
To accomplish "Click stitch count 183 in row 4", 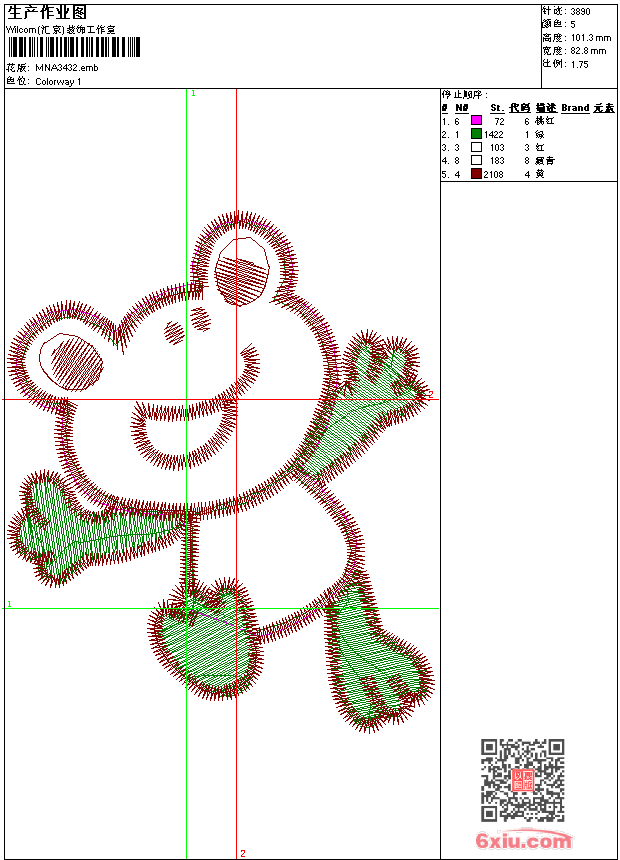I will pos(497,161).
